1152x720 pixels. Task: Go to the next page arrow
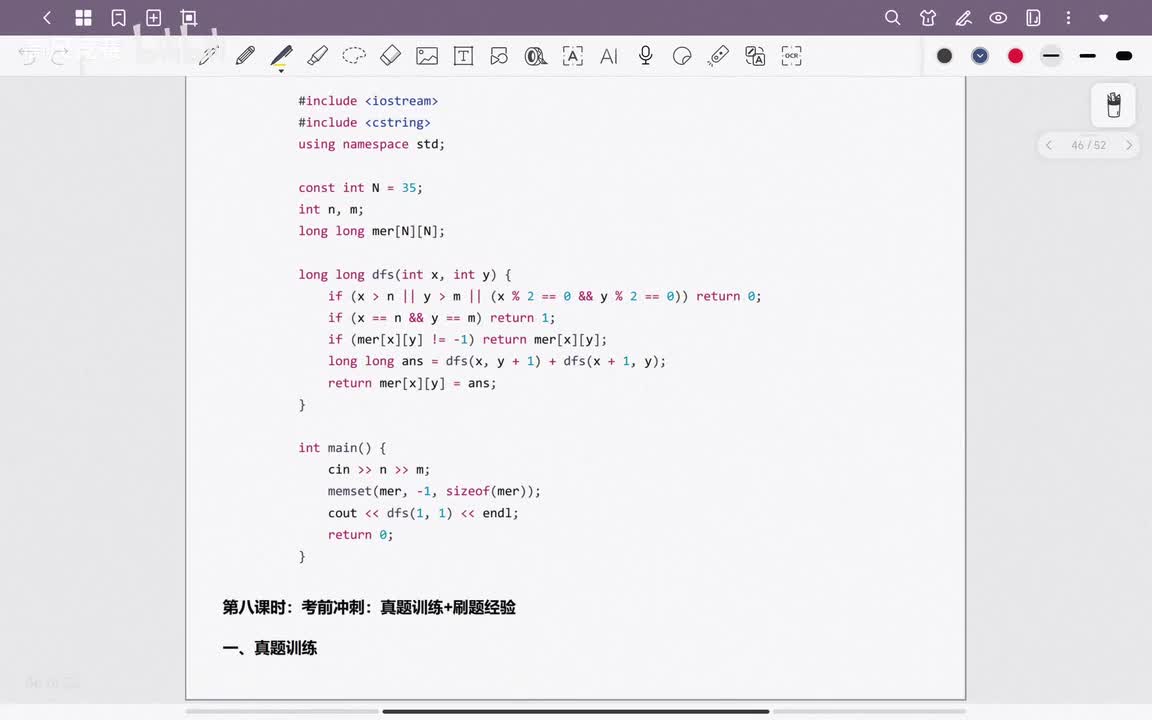click(x=1128, y=145)
